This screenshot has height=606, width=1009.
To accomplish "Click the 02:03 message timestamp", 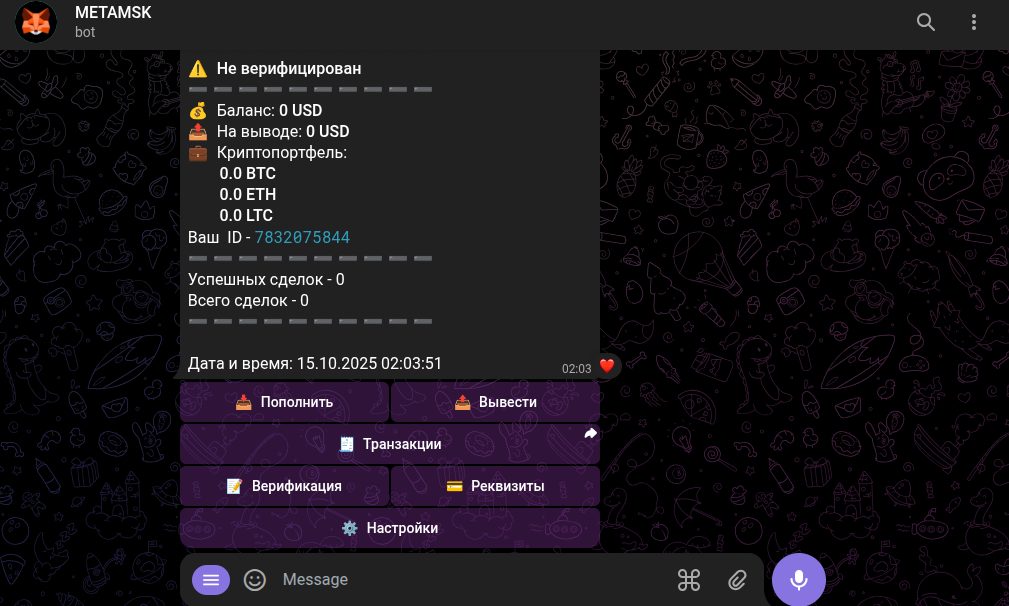I will pos(577,369).
